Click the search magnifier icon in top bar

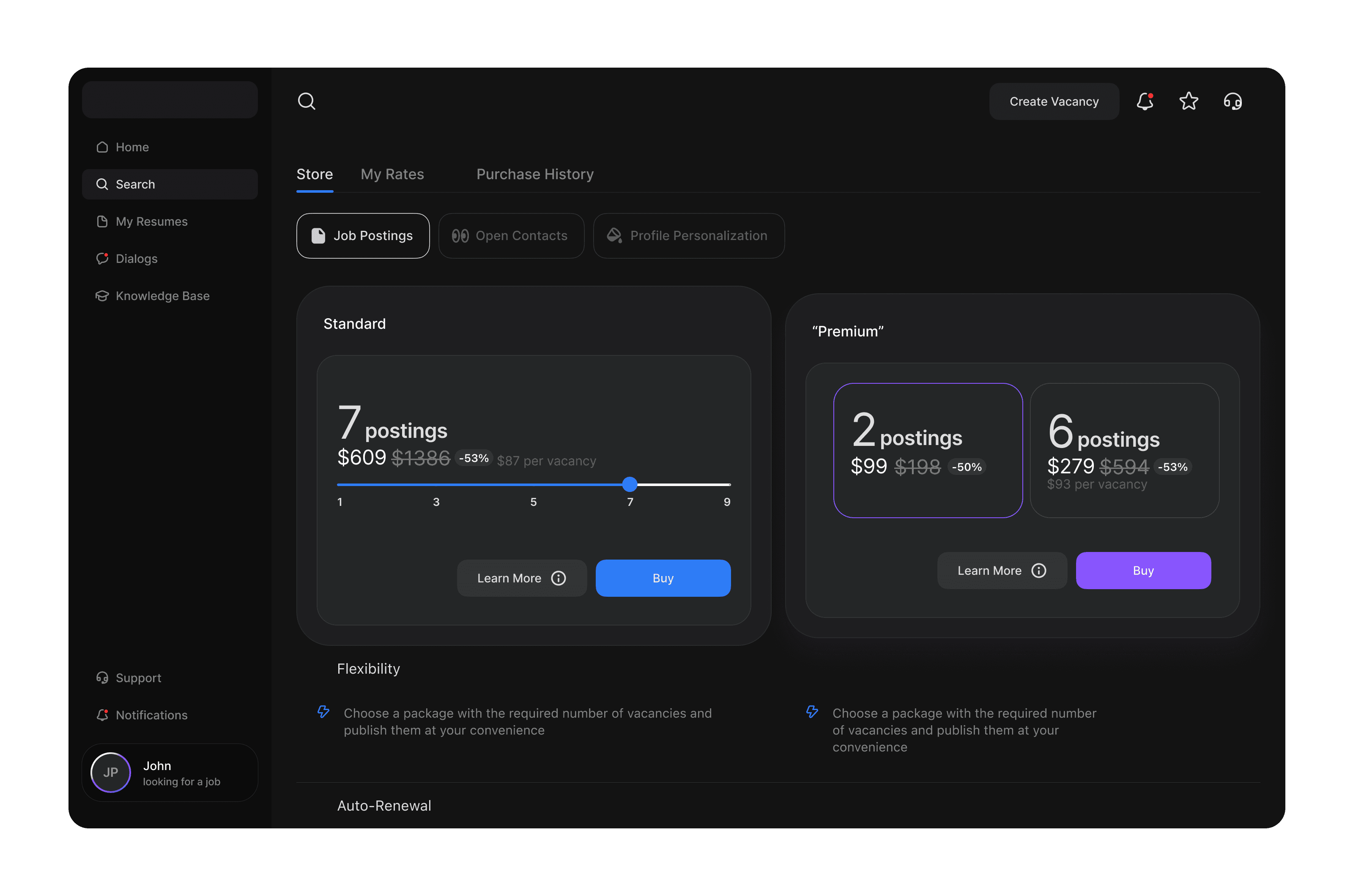pyautogui.click(x=307, y=101)
